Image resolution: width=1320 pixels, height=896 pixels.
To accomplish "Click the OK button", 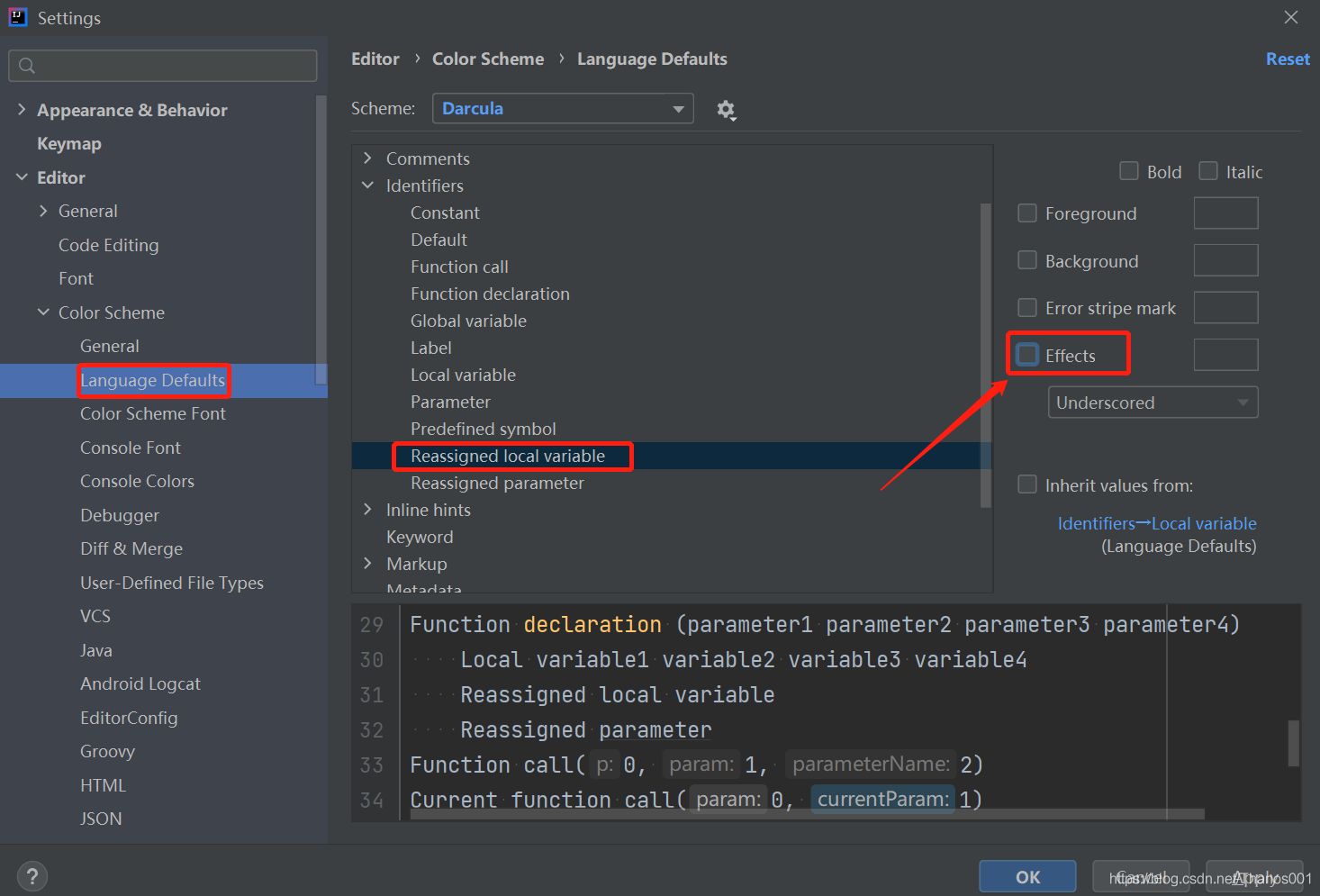I will 1027,877.
